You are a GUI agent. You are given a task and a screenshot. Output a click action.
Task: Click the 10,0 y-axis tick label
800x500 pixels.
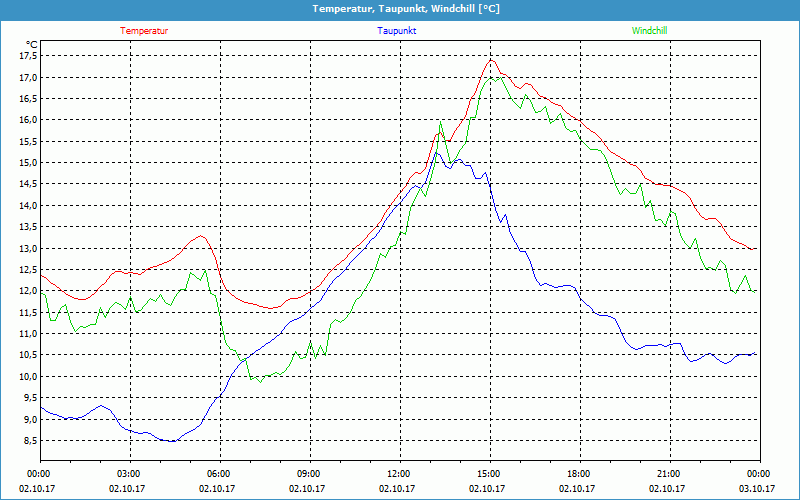(x=28, y=377)
